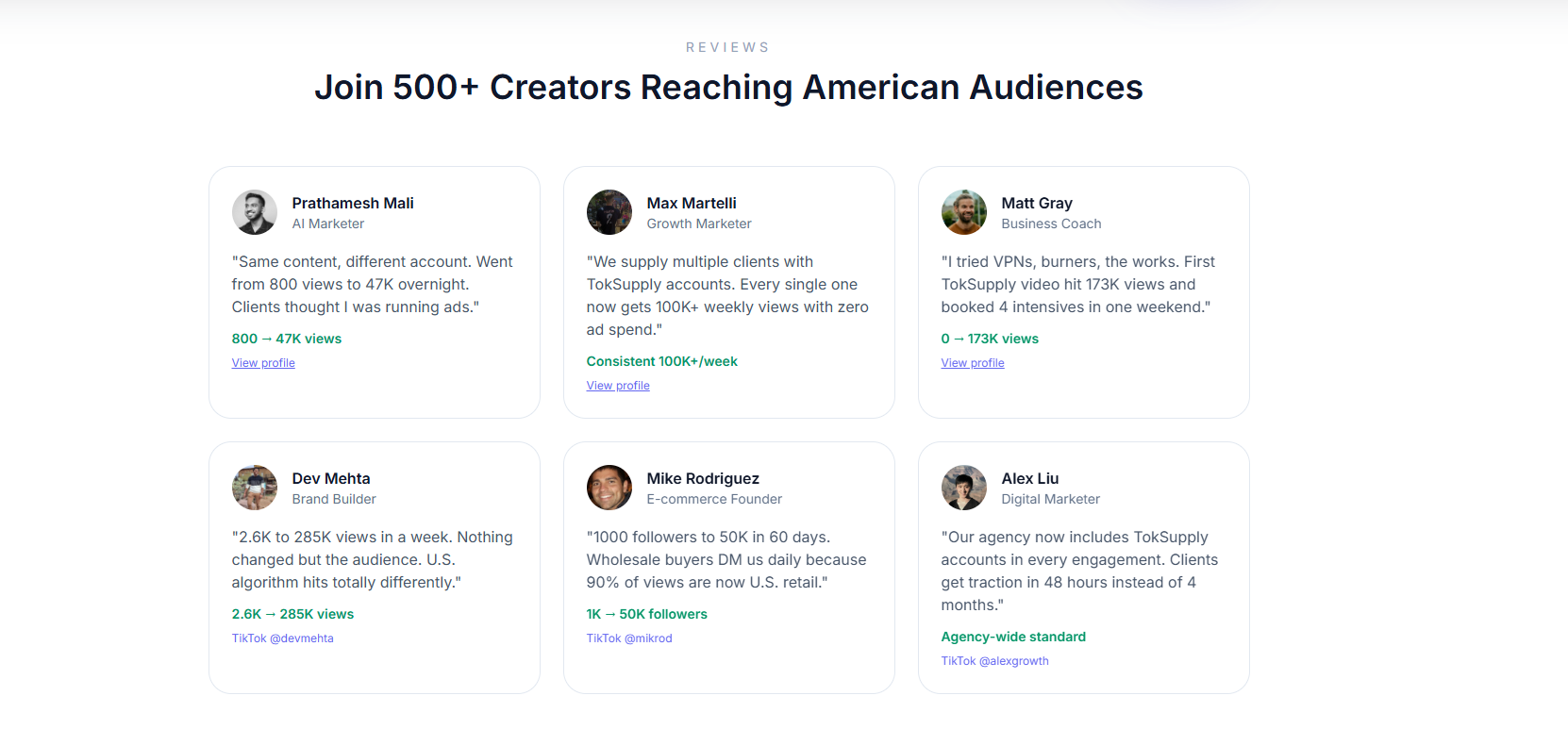This screenshot has height=729, width=1568.
Task: Select the name Alex Liu
Action: click(1030, 478)
